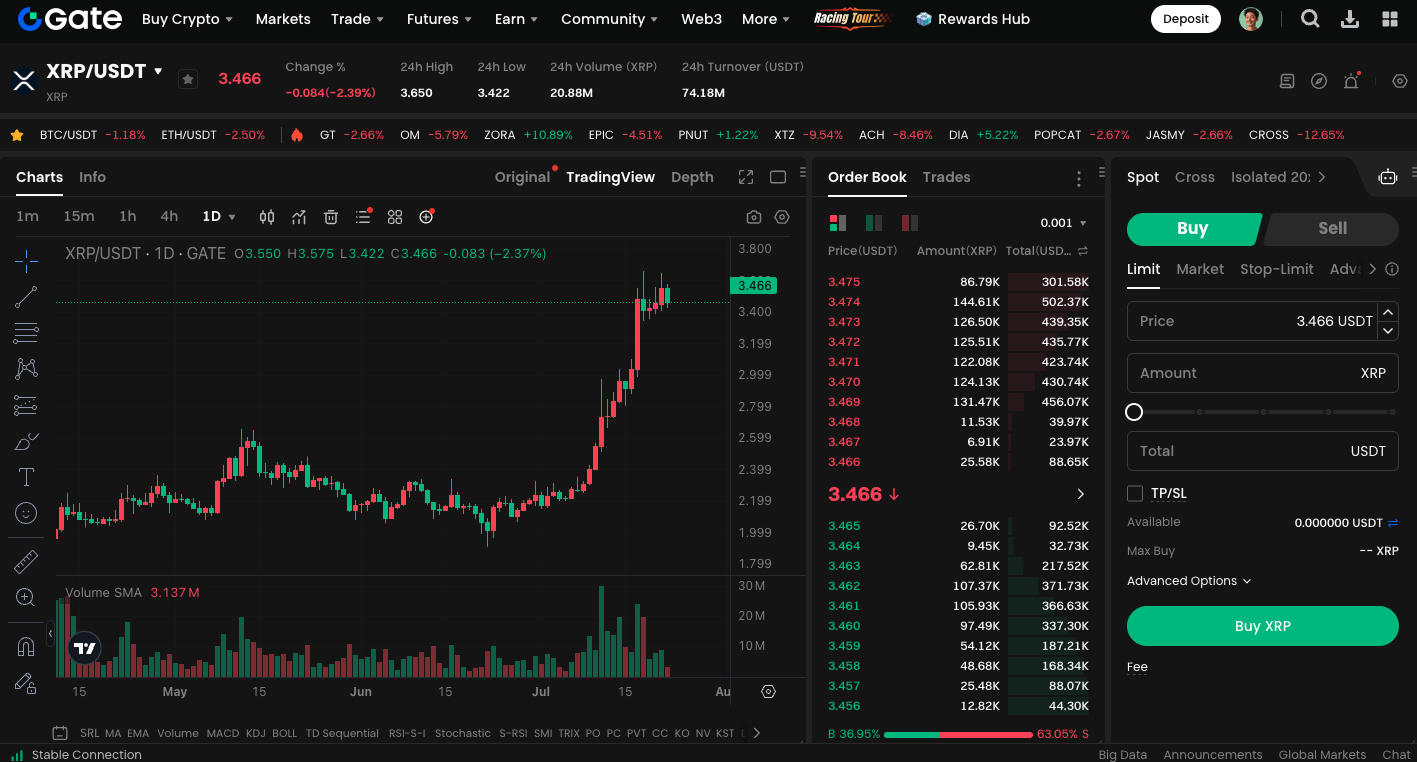Screen dimensions: 1417x762
Task: Increase price with the up stepper arrow
Action: pos(1388,312)
